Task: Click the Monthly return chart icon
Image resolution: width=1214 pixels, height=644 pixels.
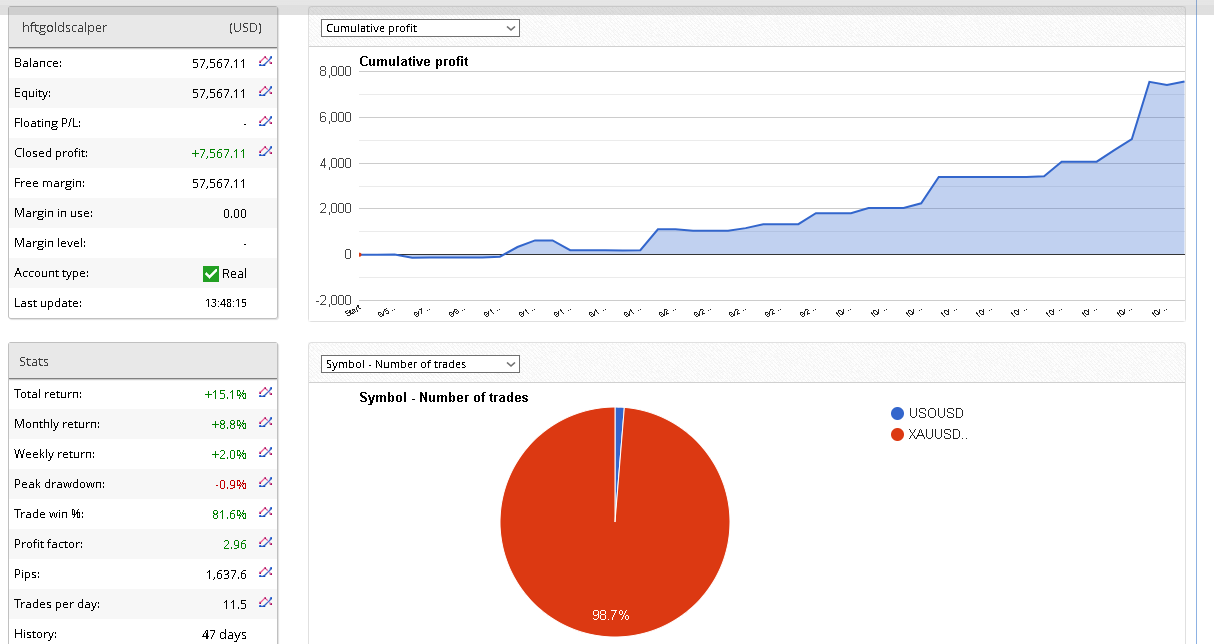Action: 265,423
